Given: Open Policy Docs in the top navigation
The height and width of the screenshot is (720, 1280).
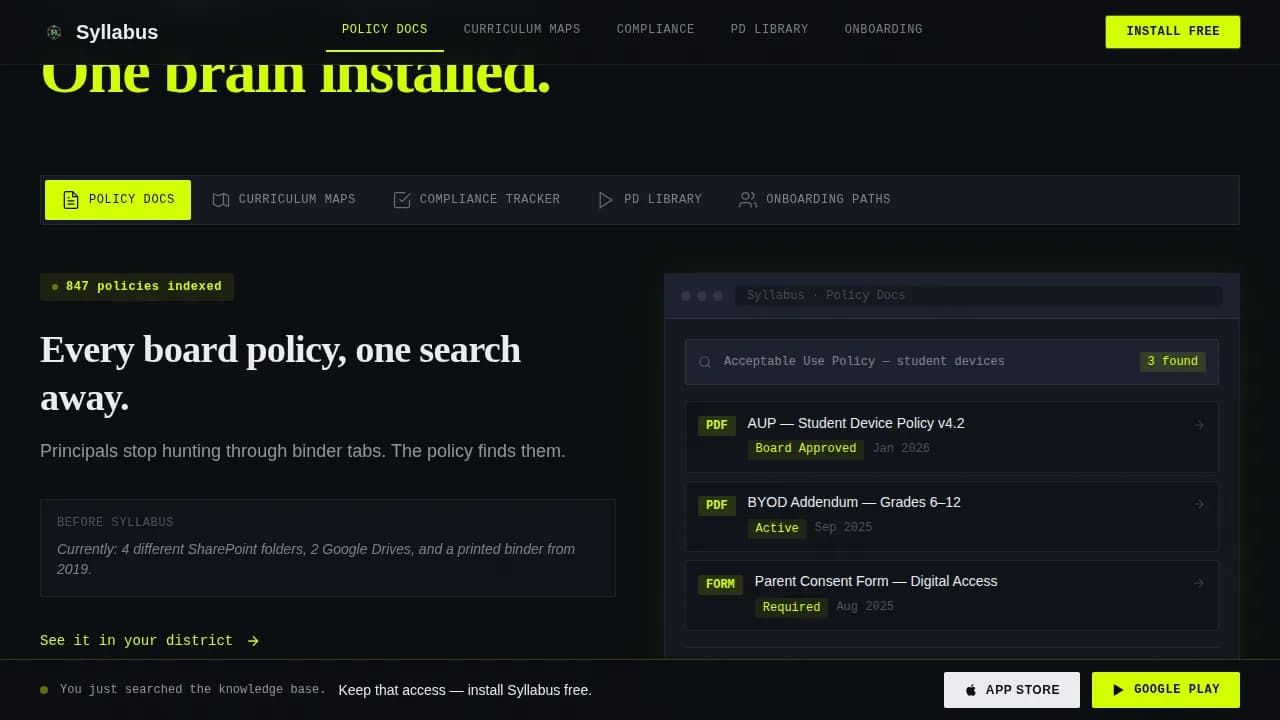Looking at the screenshot, I should pos(385,29).
